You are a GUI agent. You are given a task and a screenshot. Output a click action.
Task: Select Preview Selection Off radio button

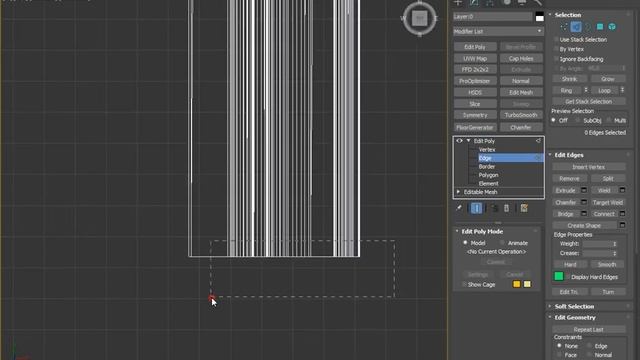point(554,120)
